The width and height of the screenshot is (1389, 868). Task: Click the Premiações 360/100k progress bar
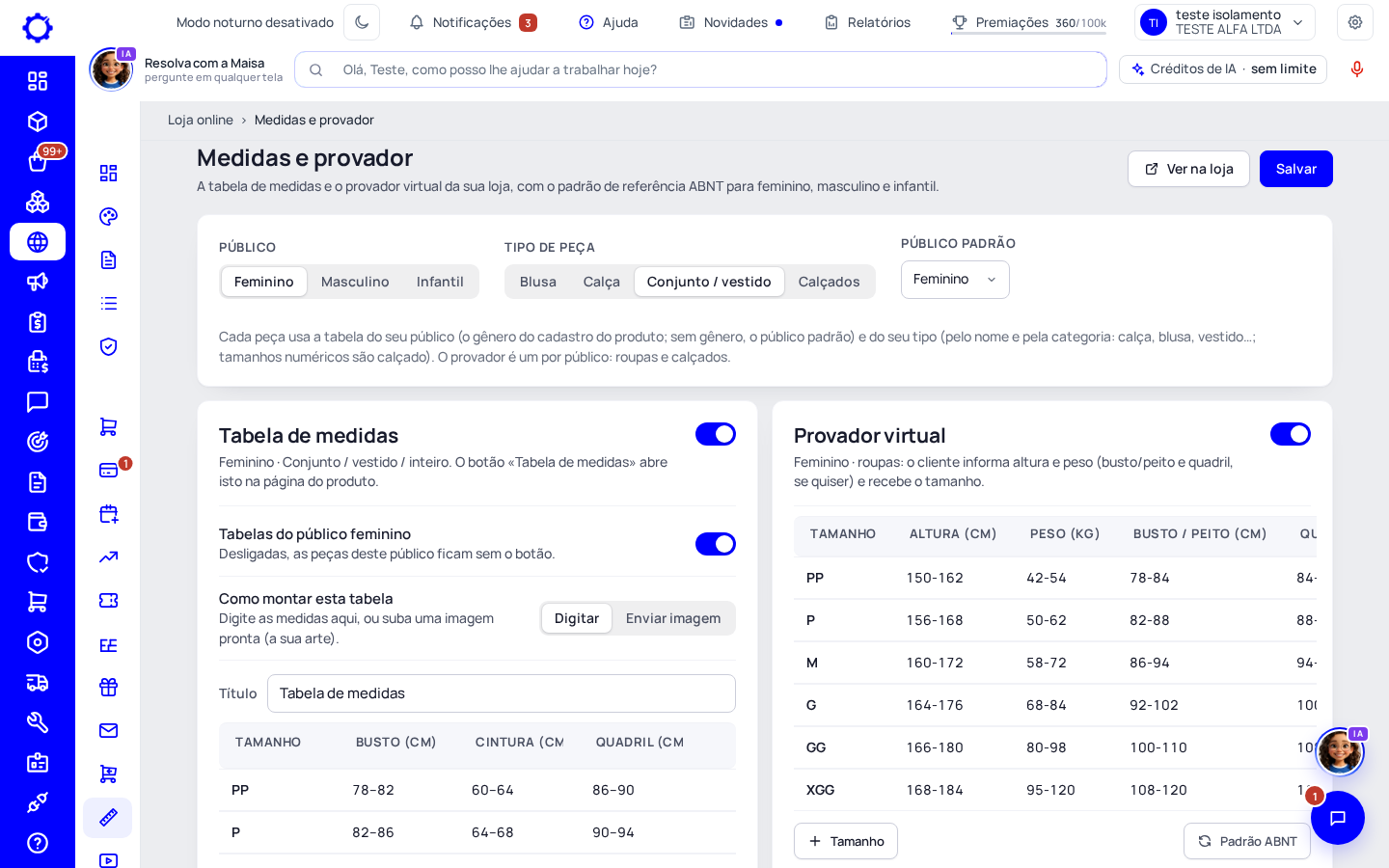1028,22
